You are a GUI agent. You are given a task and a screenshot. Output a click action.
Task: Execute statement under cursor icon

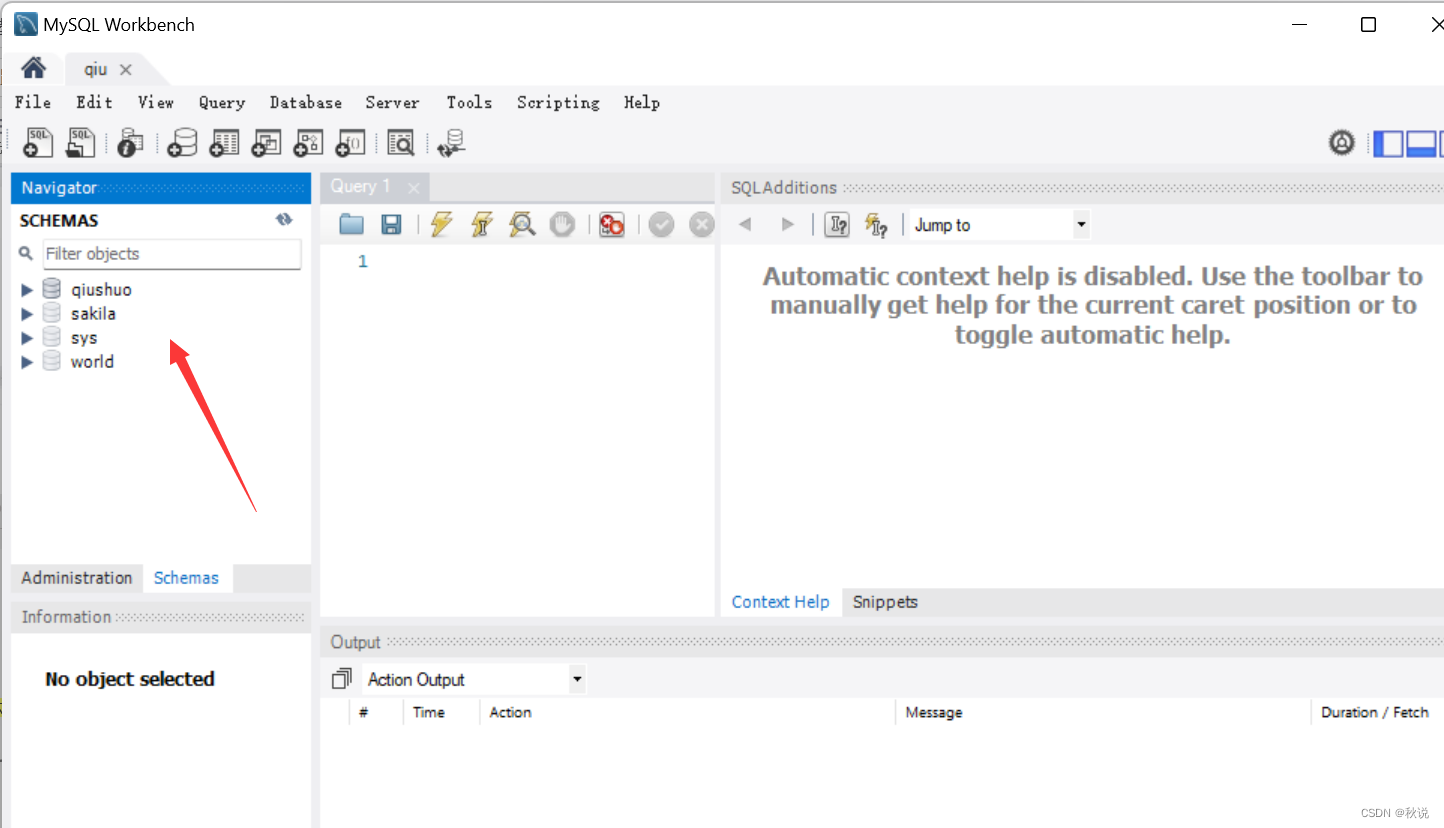[x=481, y=224]
